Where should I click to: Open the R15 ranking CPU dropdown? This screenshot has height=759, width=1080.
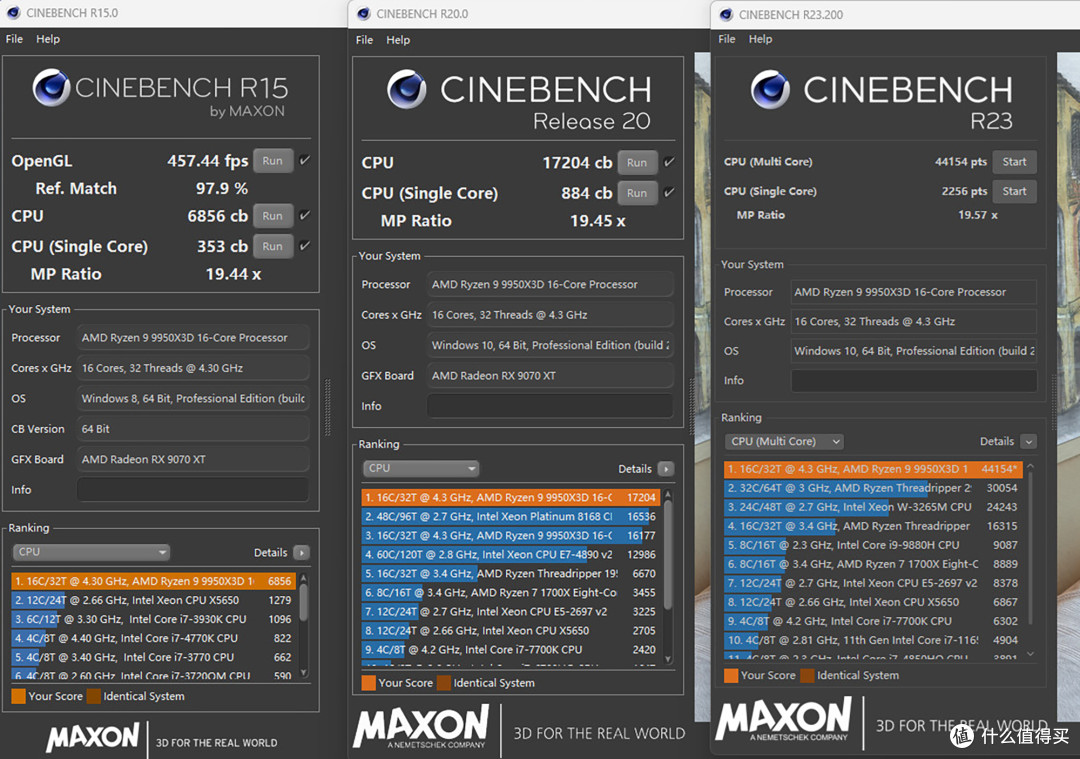point(91,552)
